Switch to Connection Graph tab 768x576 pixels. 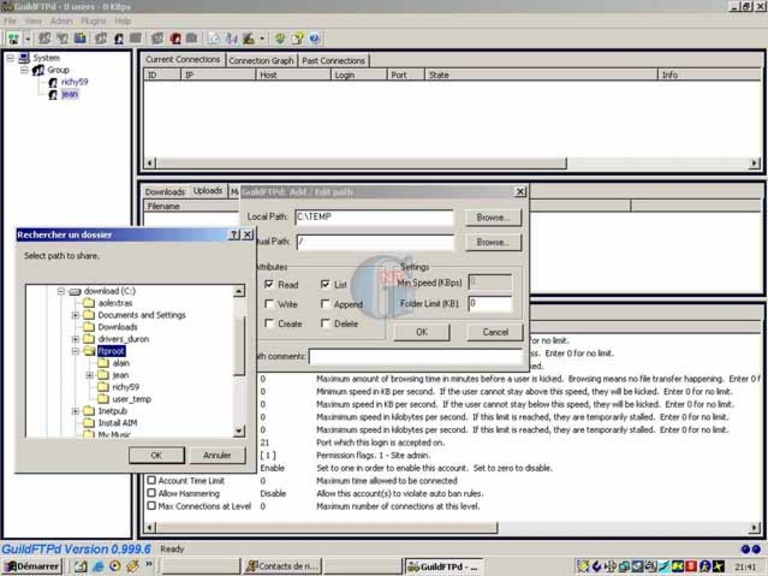(x=261, y=61)
